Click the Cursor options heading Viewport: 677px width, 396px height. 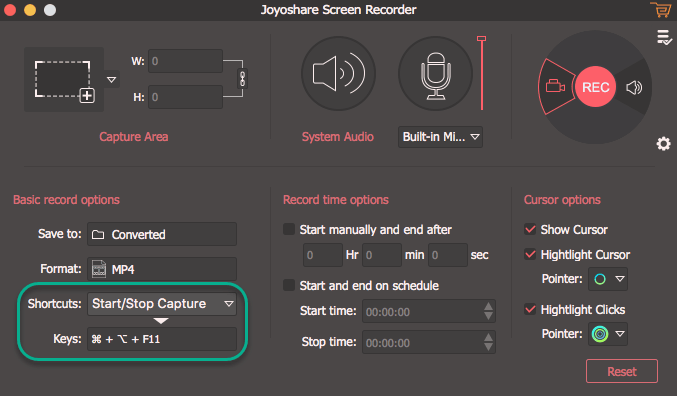(x=562, y=200)
